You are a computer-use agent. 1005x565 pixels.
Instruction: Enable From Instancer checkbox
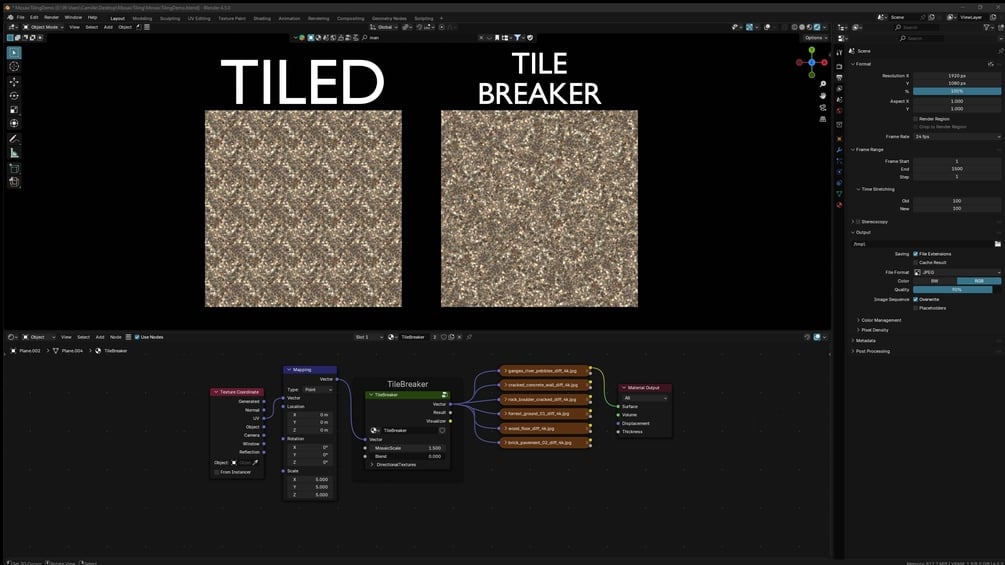217,472
